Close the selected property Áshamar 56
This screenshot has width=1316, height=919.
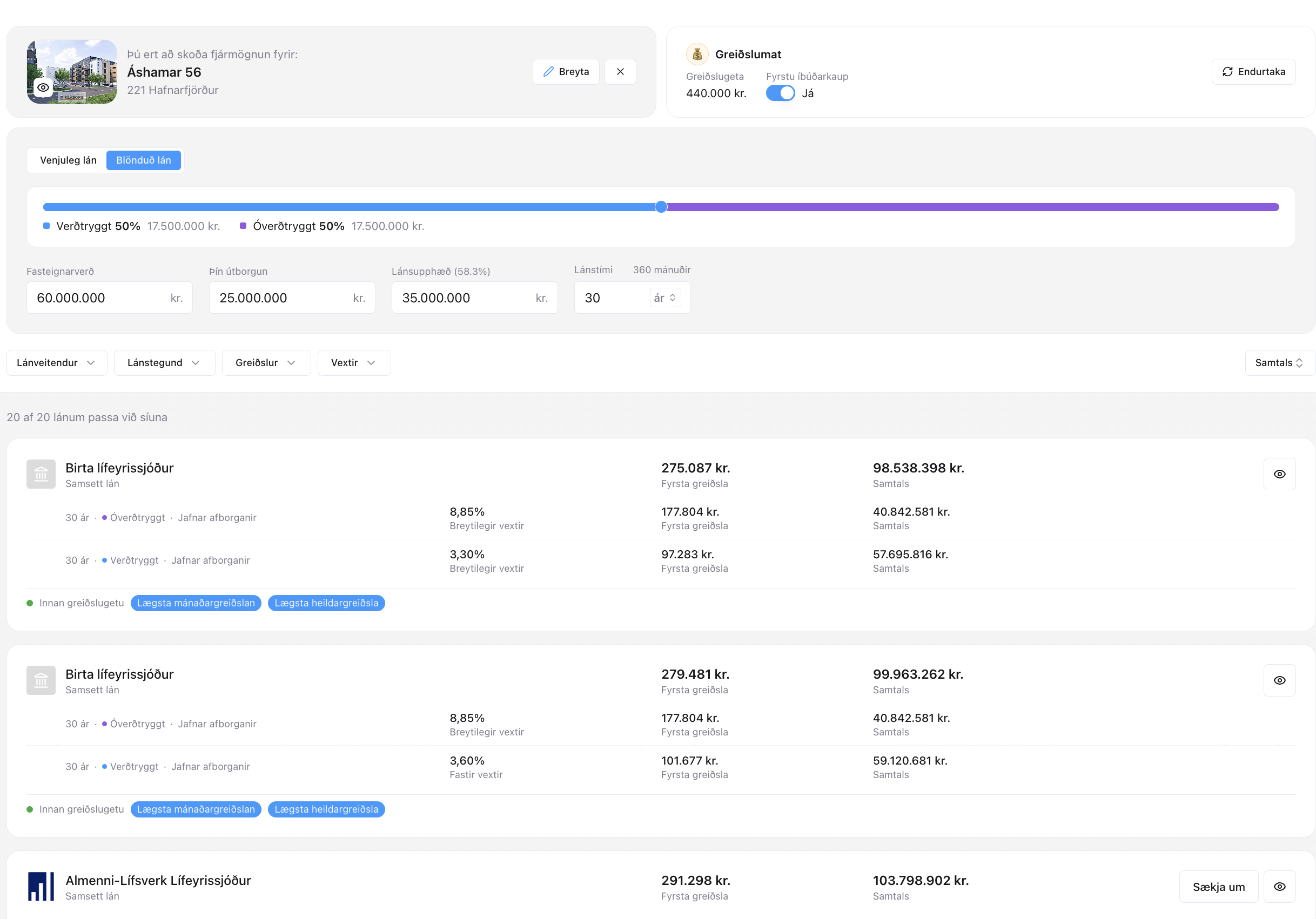(x=620, y=72)
